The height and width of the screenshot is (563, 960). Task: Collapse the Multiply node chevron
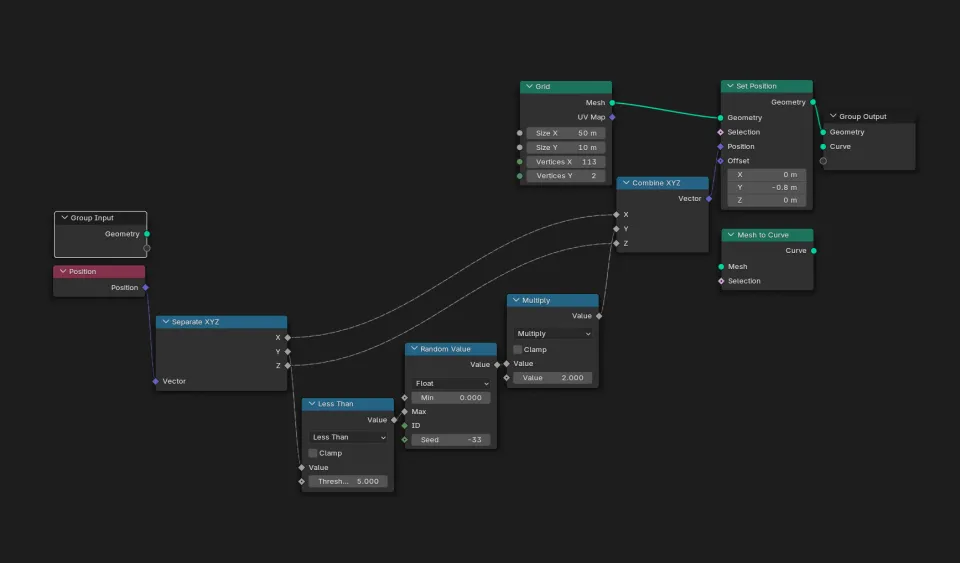[x=516, y=300]
